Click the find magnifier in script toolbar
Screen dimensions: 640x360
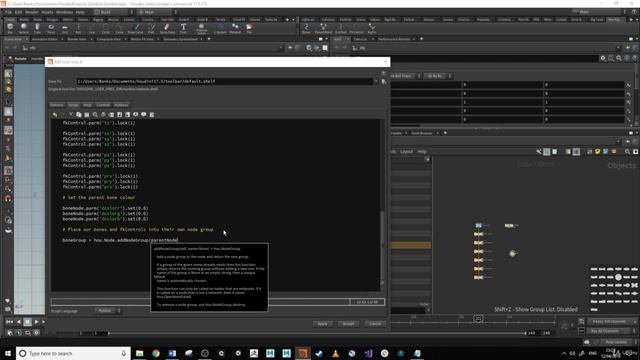click(95, 115)
